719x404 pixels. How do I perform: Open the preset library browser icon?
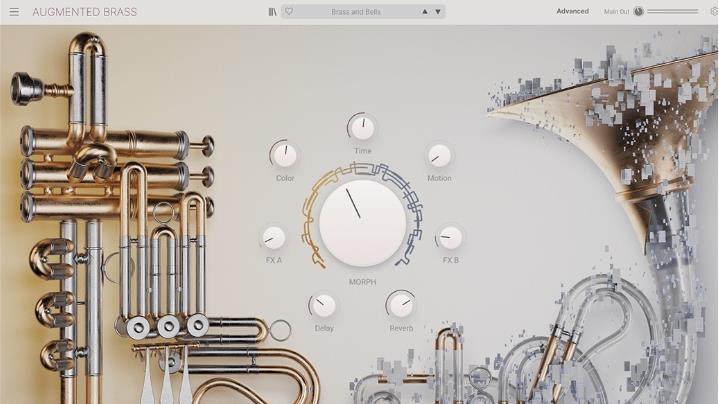point(273,12)
